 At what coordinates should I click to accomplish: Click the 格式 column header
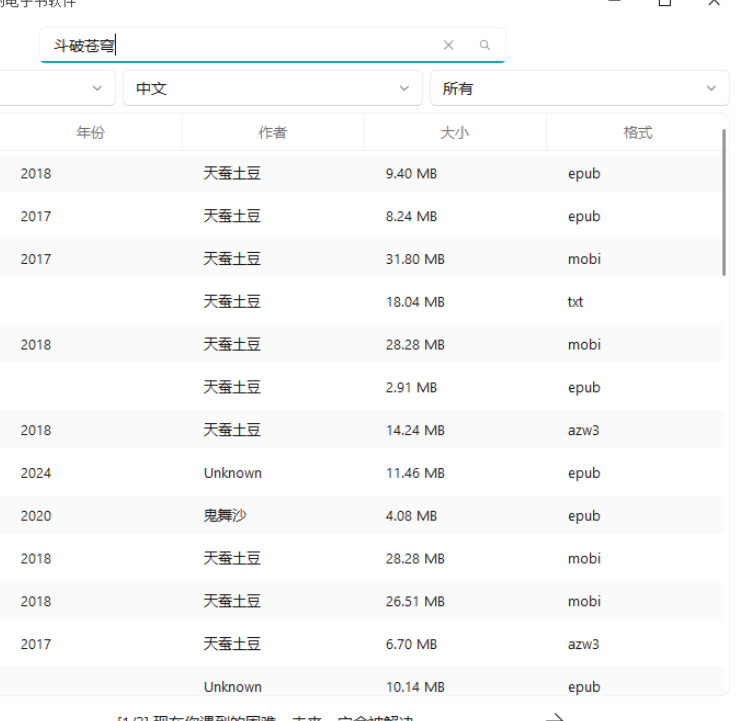pyautogui.click(x=637, y=132)
